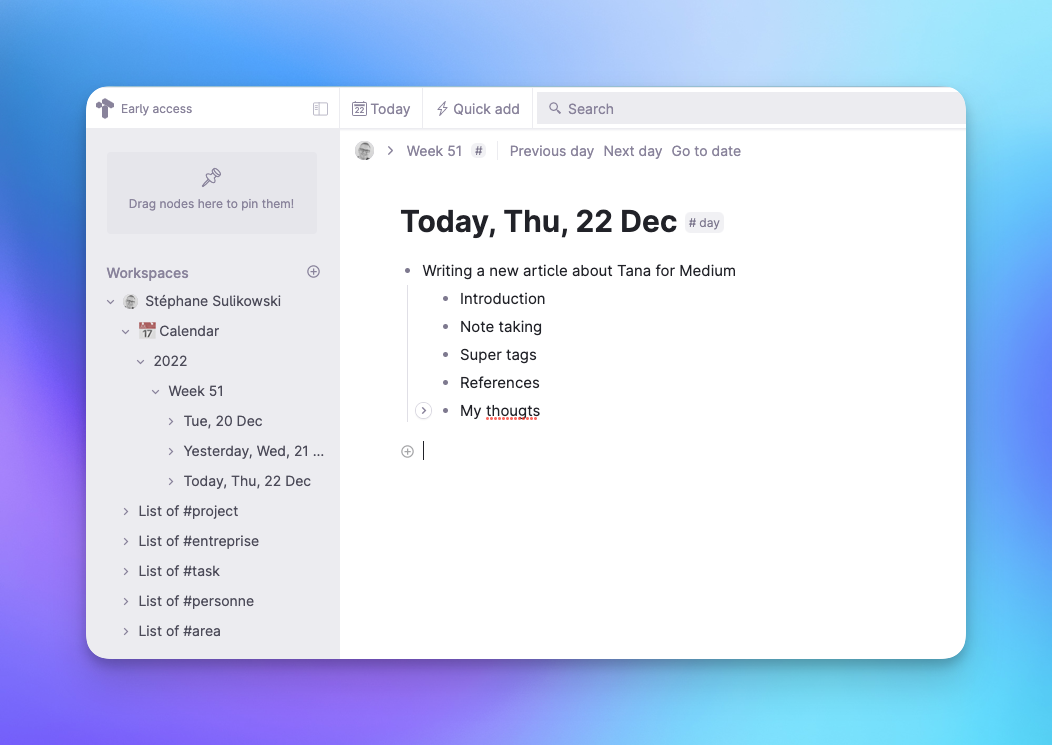Go to Next day

click(632, 151)
